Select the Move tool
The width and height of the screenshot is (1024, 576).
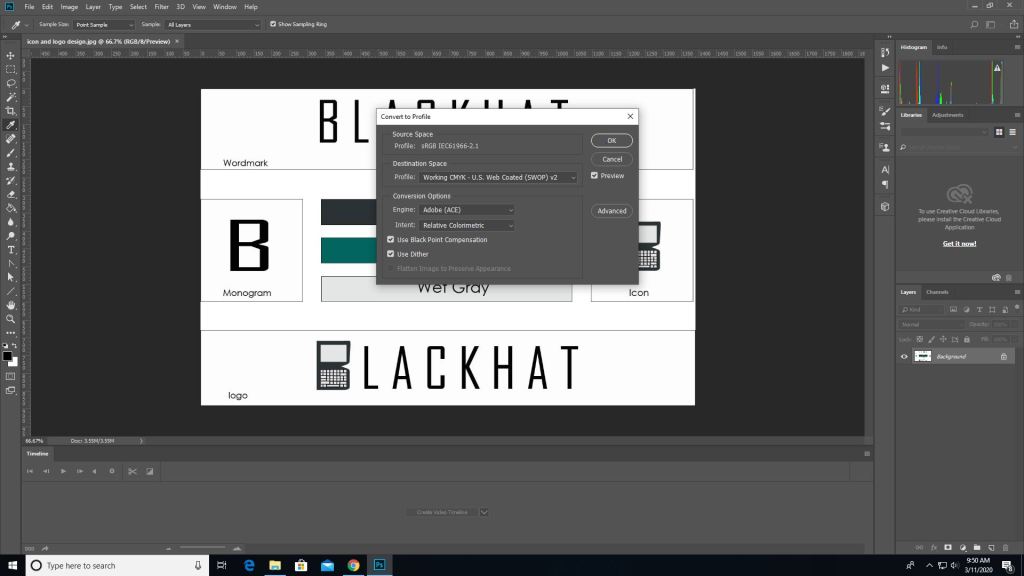[x=10, y=56]
